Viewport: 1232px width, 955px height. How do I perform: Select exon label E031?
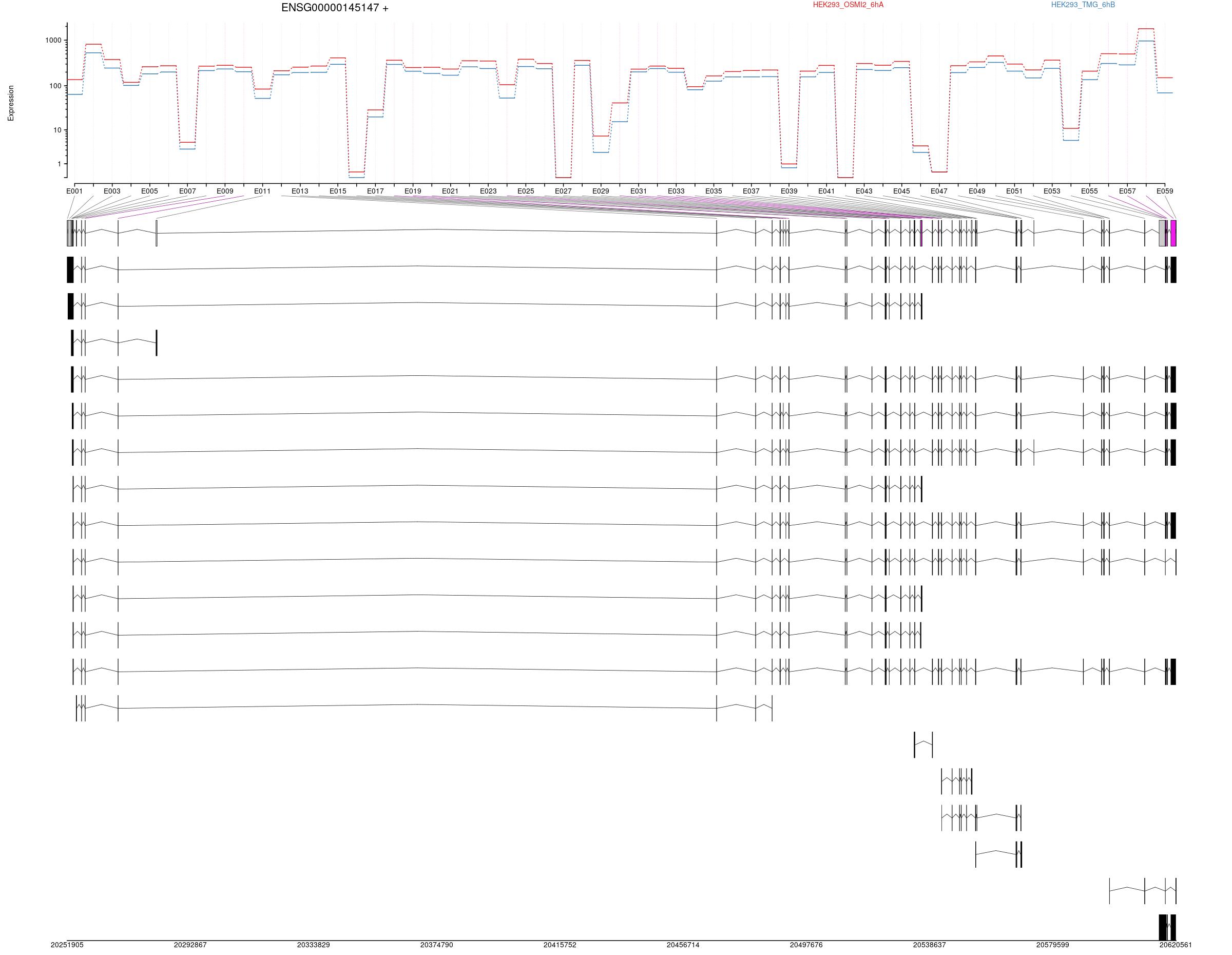(639, 191)
